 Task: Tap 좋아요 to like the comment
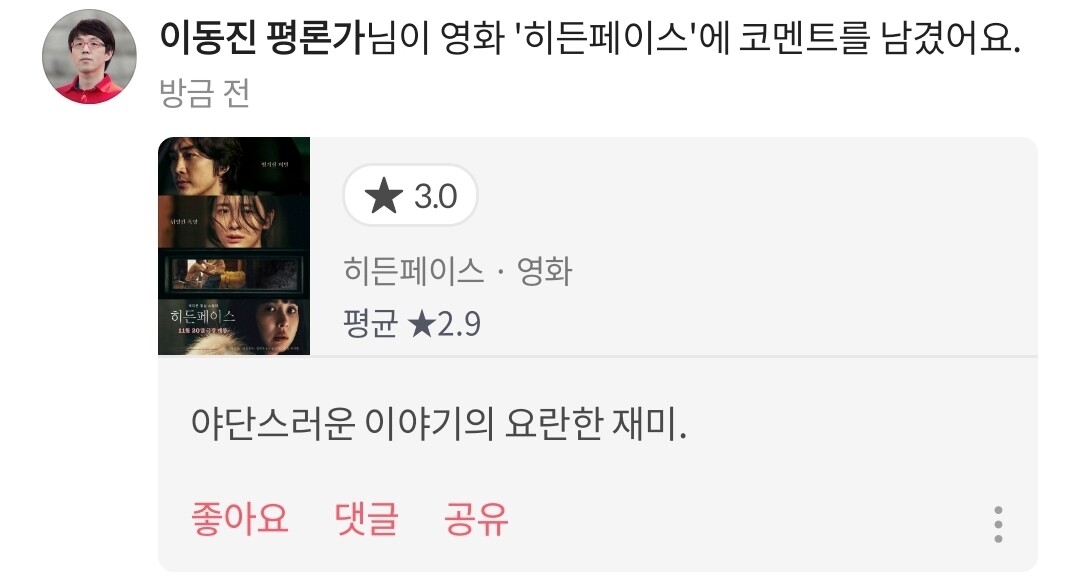240,518
